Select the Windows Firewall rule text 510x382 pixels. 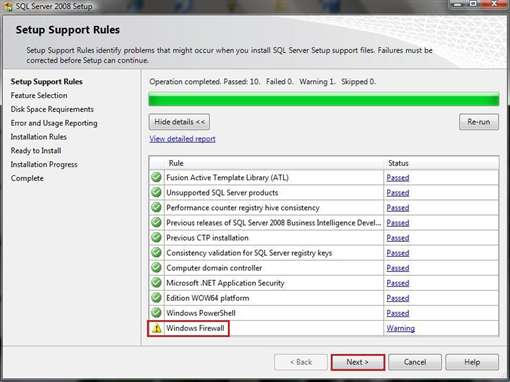point(195,328)
